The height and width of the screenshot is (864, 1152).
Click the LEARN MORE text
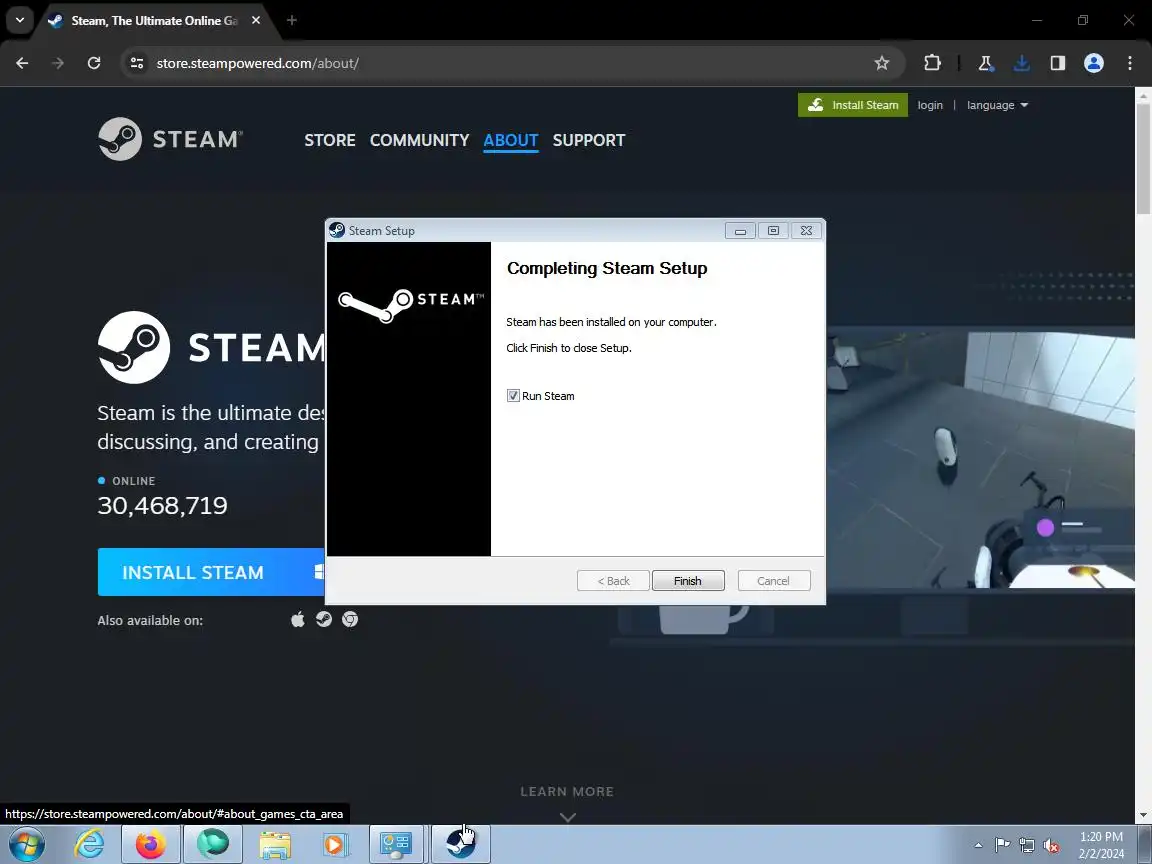point(566,791)
